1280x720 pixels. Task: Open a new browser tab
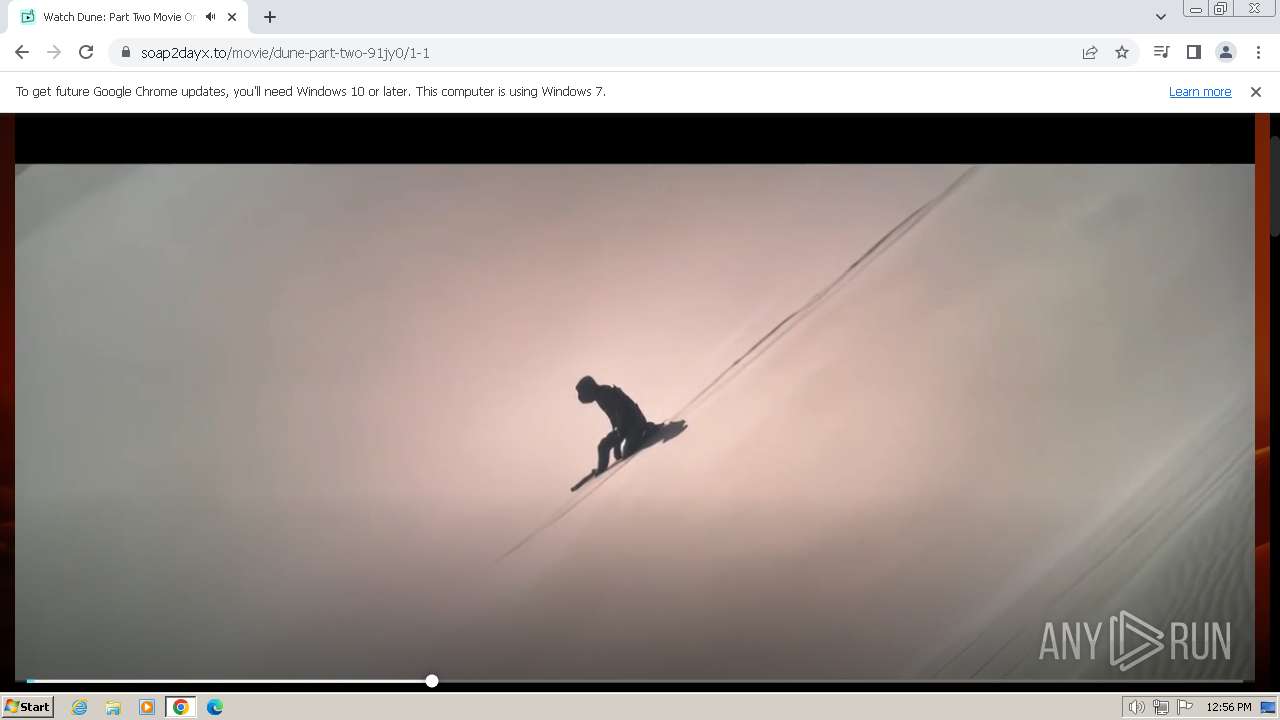[x=270, y=17]
